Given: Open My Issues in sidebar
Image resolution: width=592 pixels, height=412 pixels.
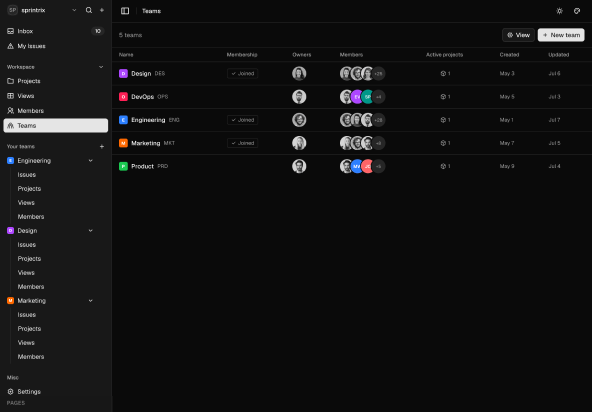Looking at the screenshot, I should [x=56, y=46].
